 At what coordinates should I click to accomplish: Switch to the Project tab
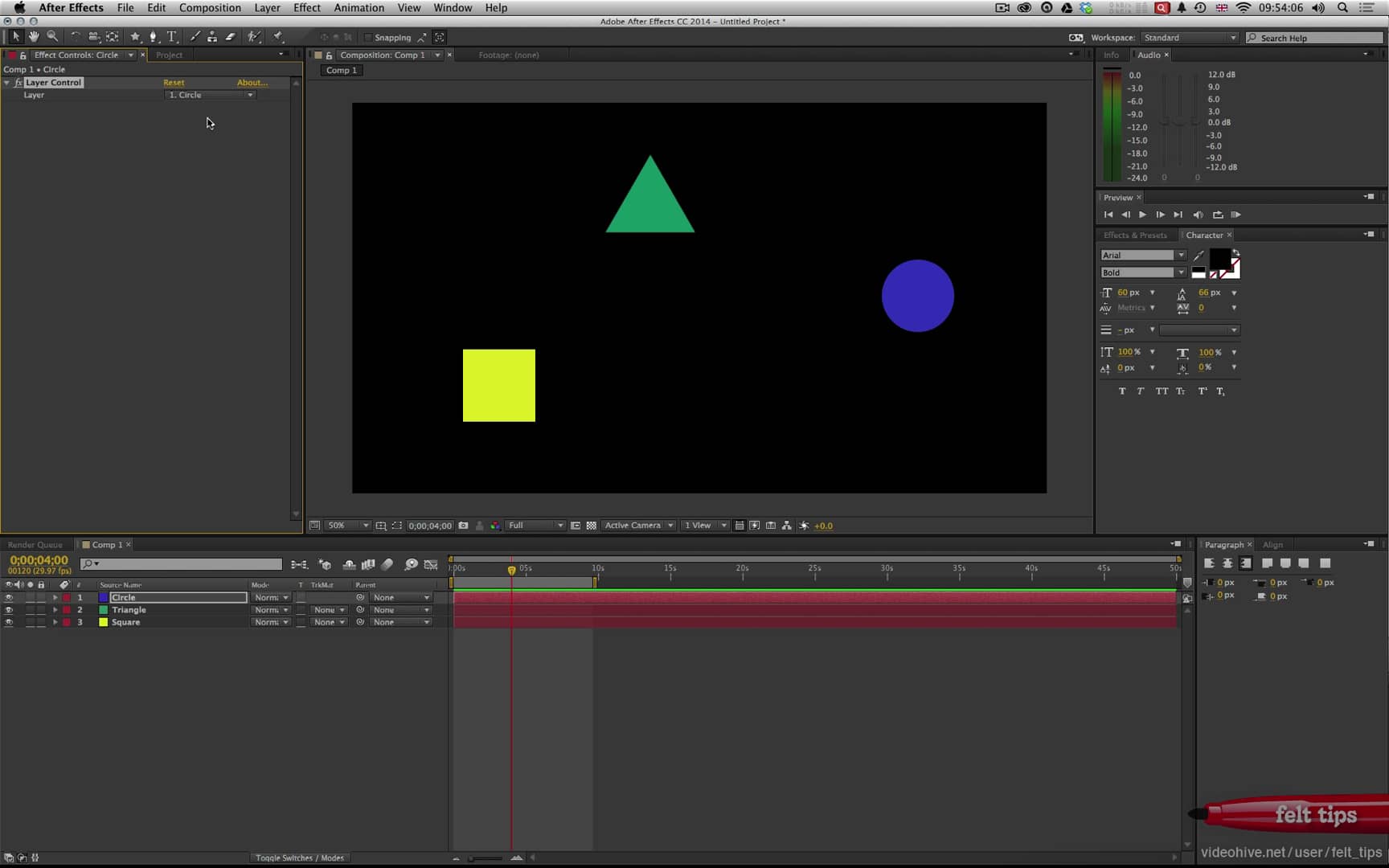coord(170,55)
